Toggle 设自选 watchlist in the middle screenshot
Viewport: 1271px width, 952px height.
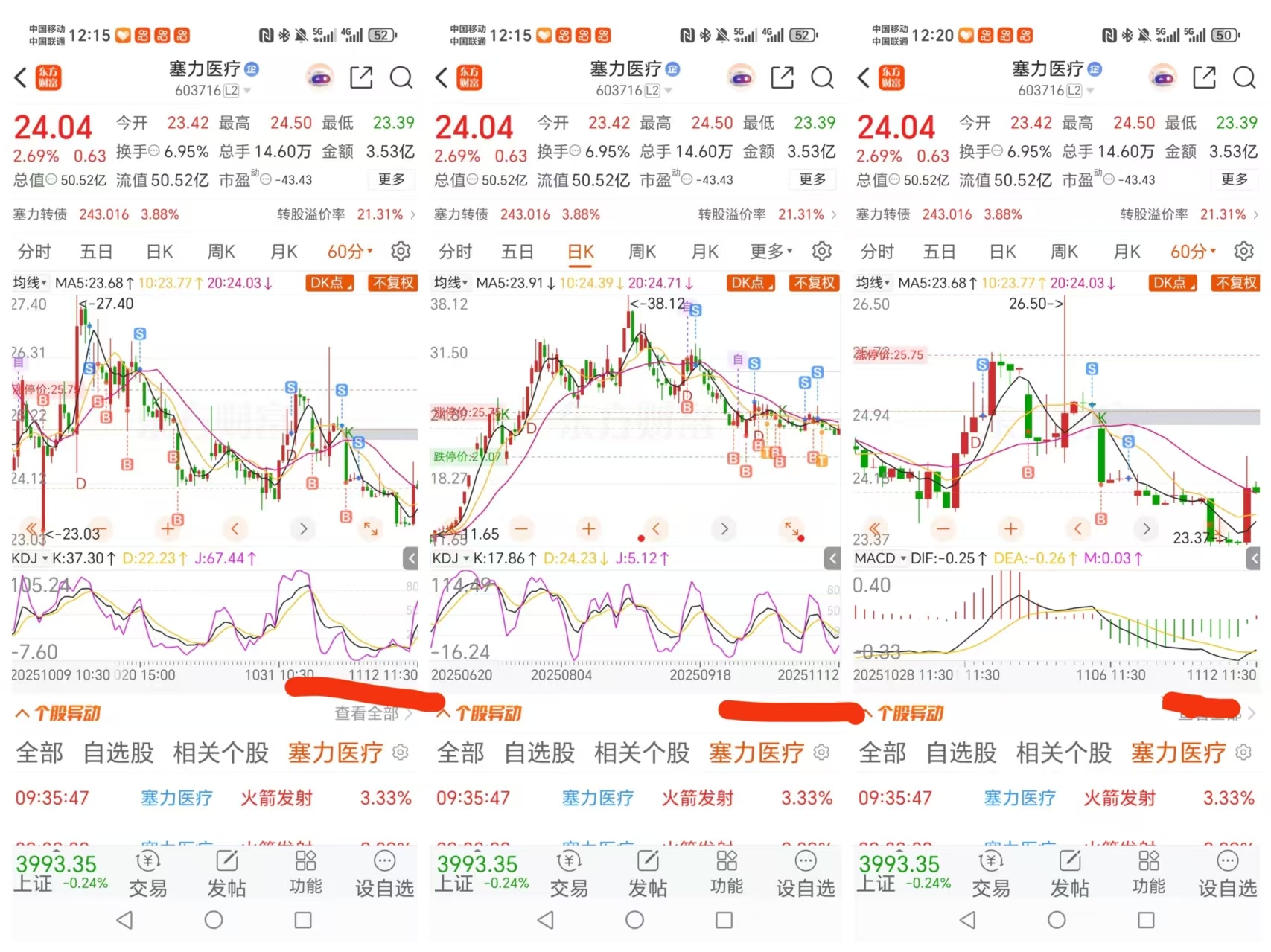[x=806, y=873]
